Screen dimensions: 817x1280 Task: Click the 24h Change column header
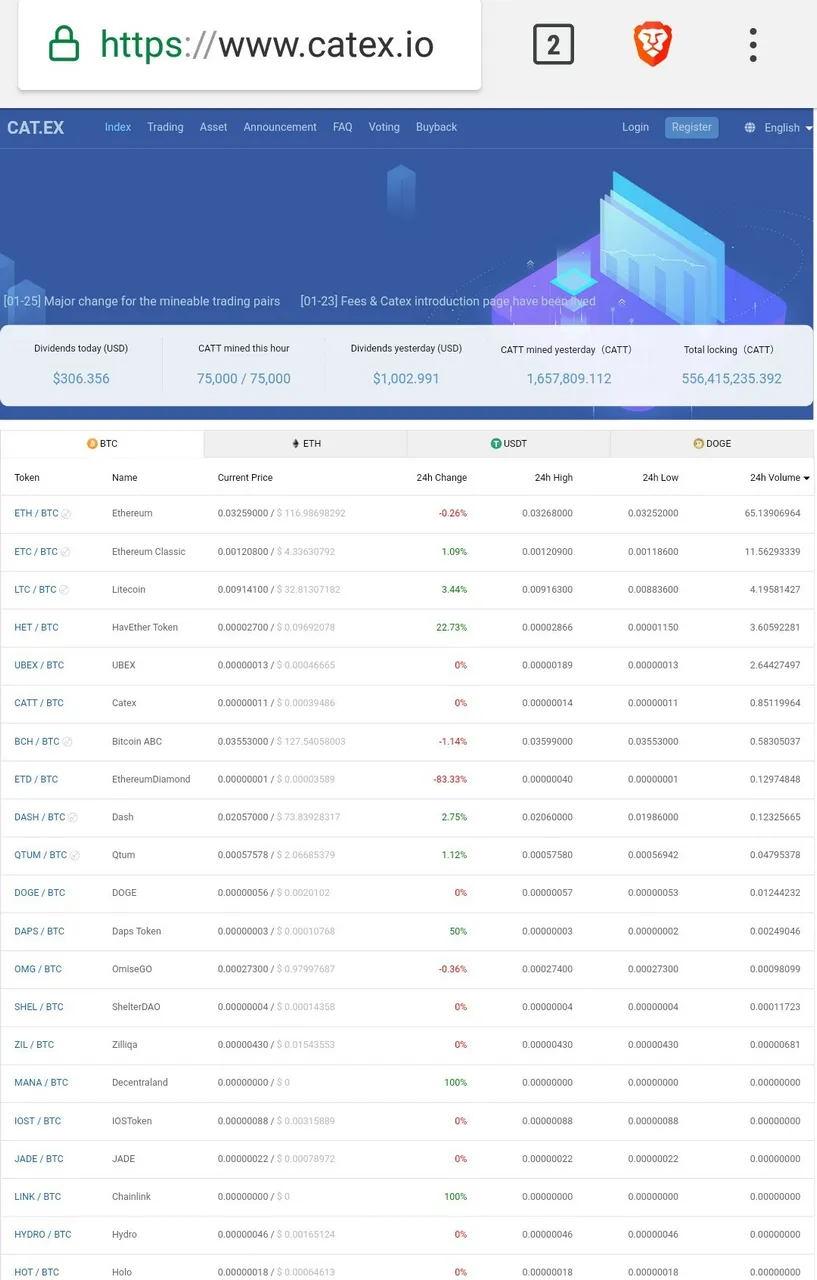tap(442, 478)
